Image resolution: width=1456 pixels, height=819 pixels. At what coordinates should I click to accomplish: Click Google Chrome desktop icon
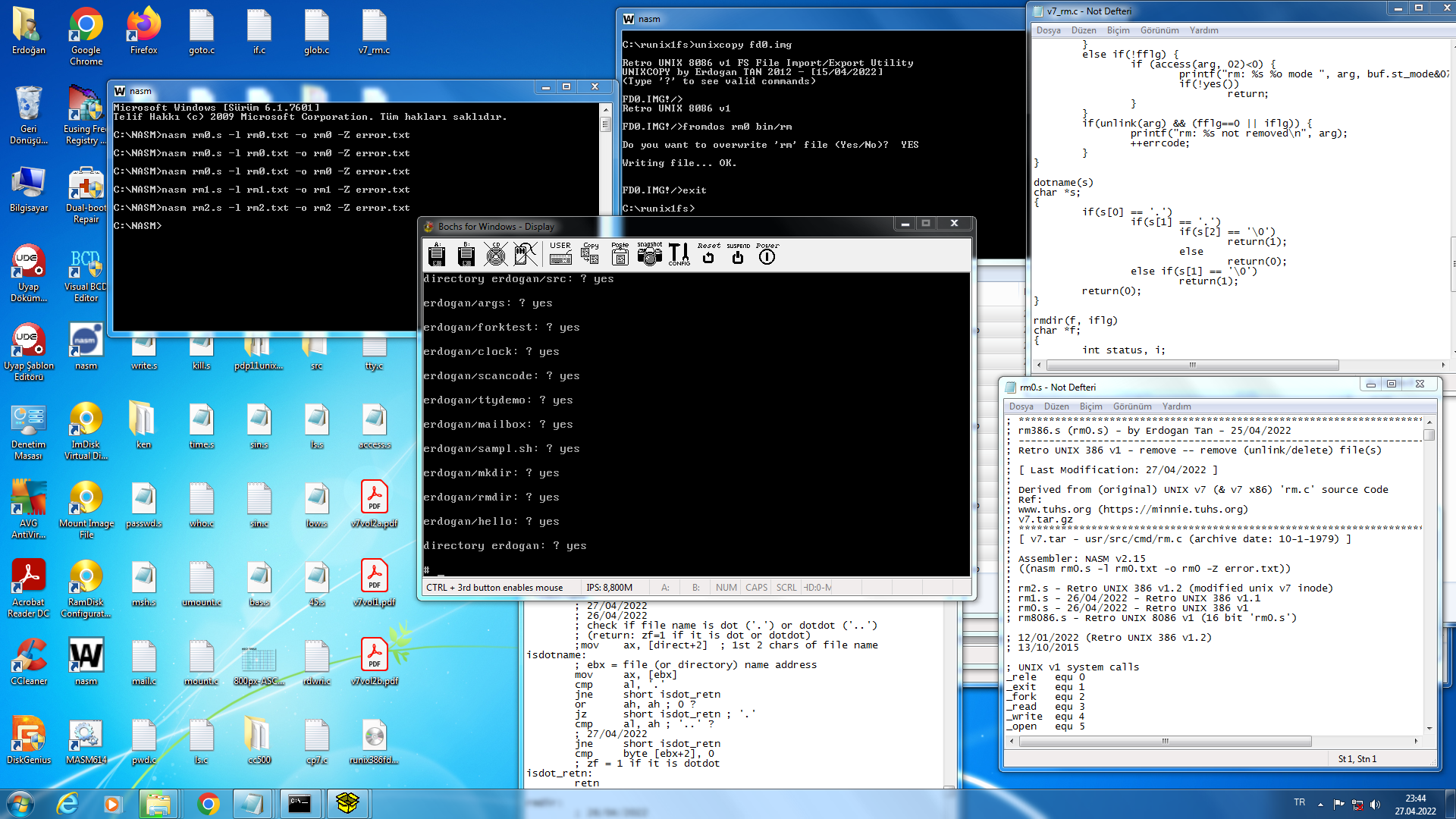[x=86, y=36]
